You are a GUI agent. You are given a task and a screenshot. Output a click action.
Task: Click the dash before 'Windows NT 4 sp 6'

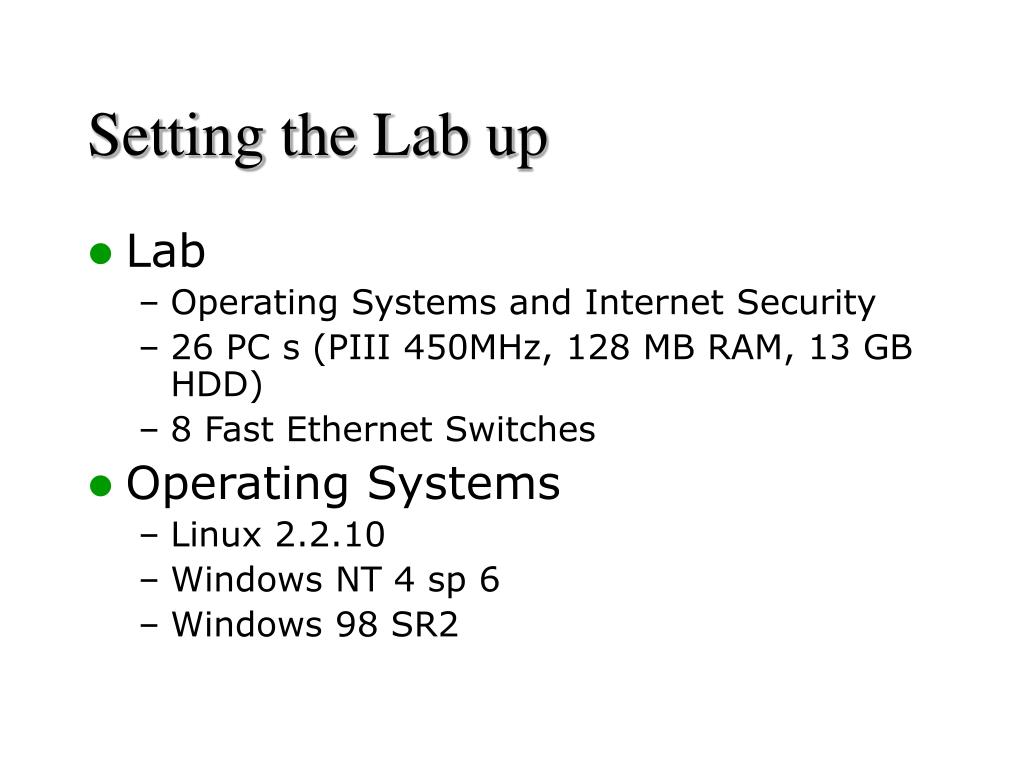[149, 581]
